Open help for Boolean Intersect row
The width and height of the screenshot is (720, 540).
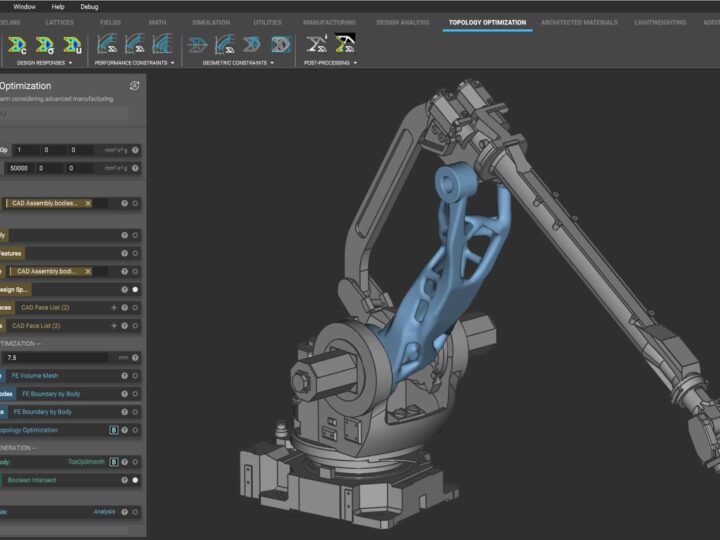pyautogui.click(x=124, y=480)
